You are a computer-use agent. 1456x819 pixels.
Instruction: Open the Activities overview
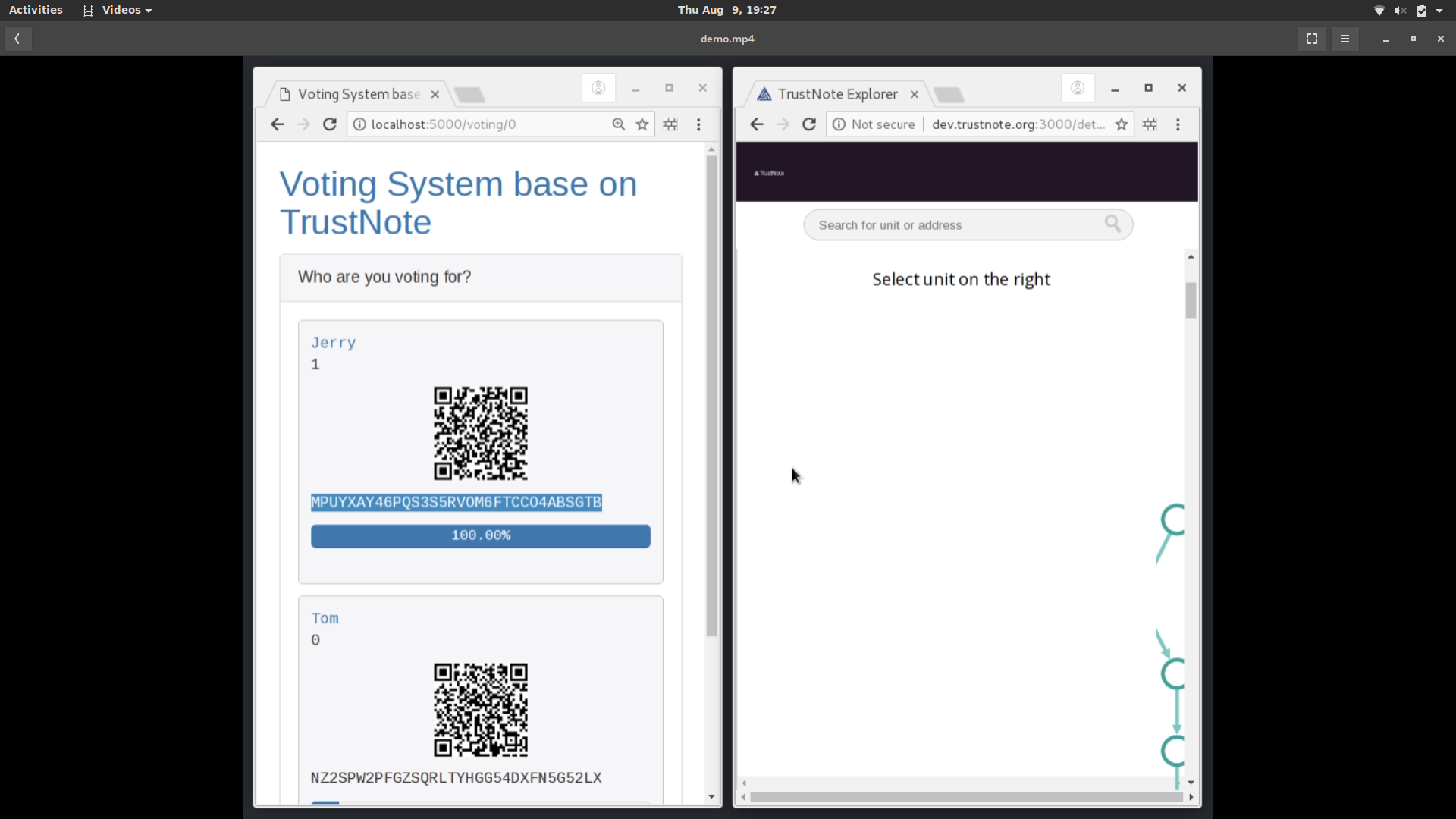[x=36, y=10]
